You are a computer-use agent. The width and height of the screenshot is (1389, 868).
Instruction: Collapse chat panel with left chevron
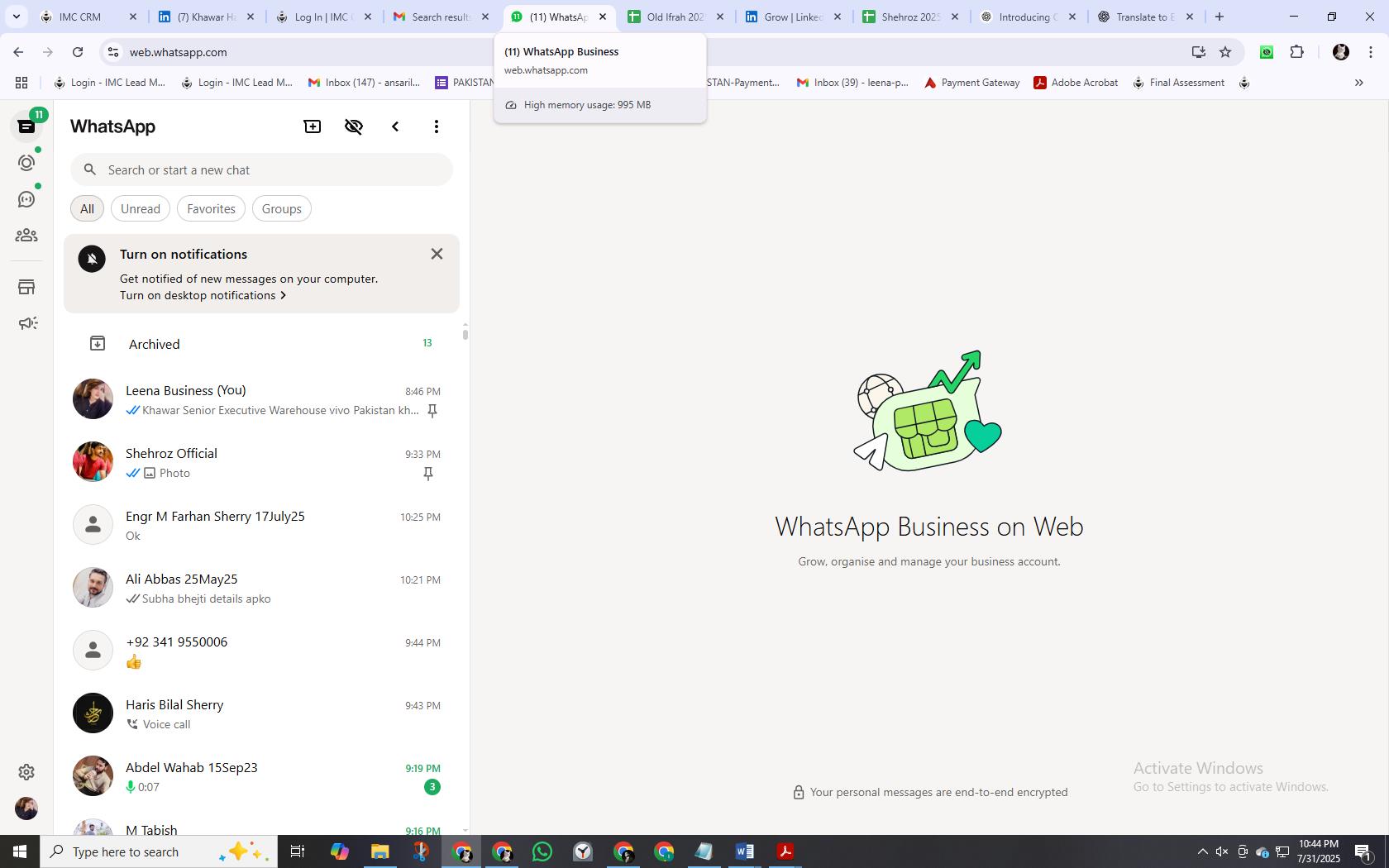[x=395, y=126]
